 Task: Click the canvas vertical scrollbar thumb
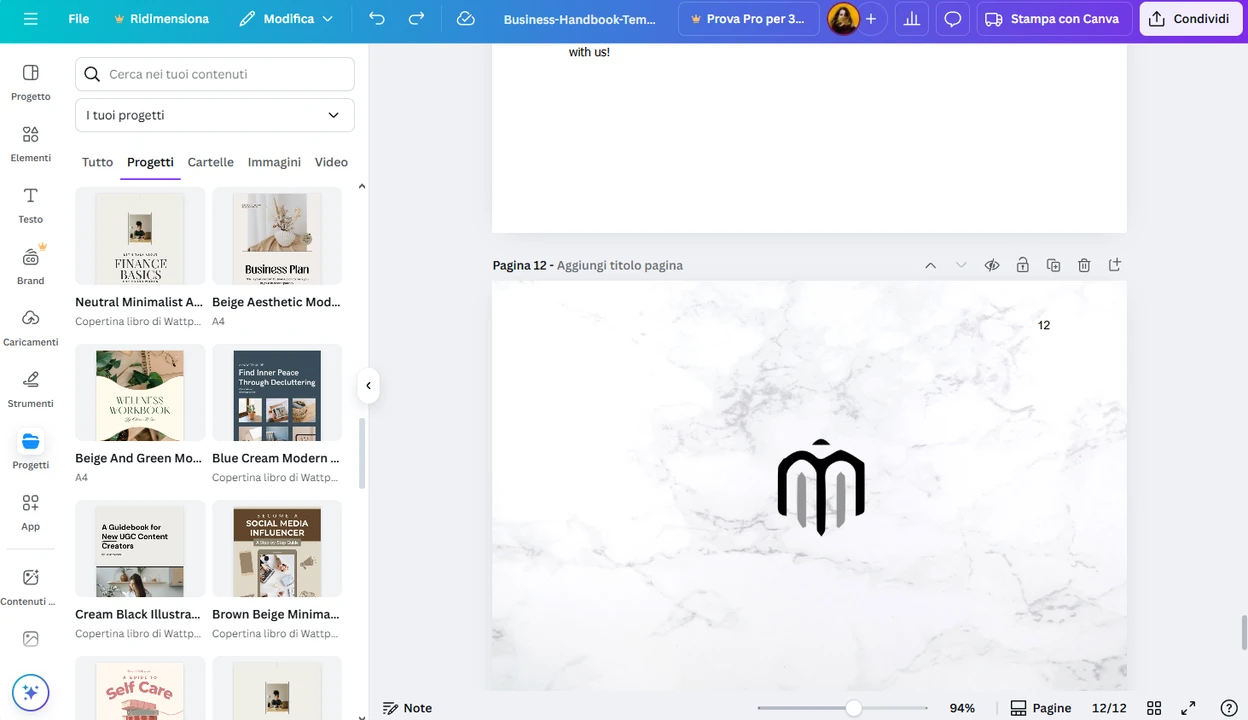coord(1244,633)
